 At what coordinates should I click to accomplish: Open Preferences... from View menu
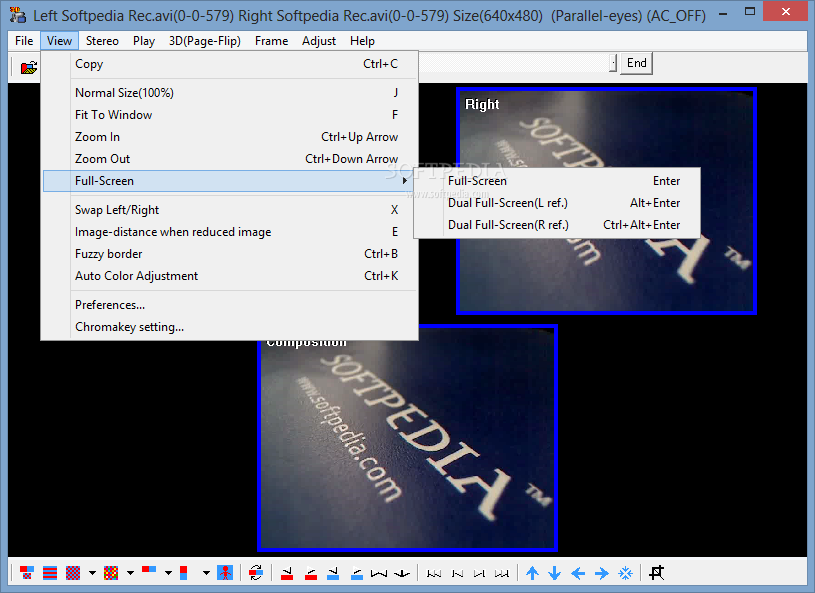click(x=230, y=305)
